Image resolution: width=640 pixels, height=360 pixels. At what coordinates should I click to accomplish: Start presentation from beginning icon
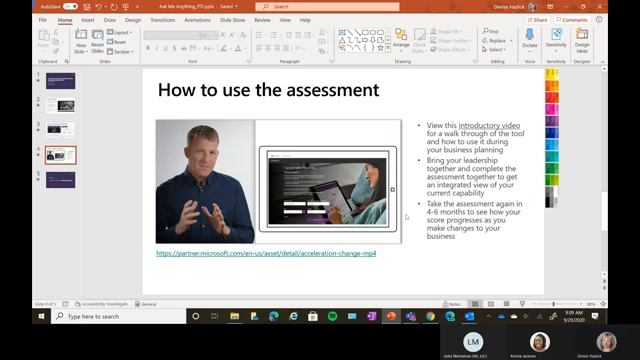pos(126,7)
